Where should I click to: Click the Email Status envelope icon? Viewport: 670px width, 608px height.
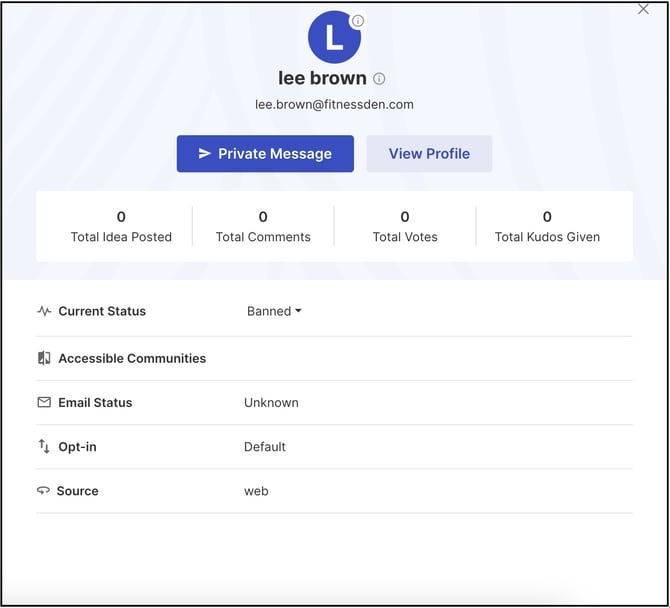coord(44,402)
